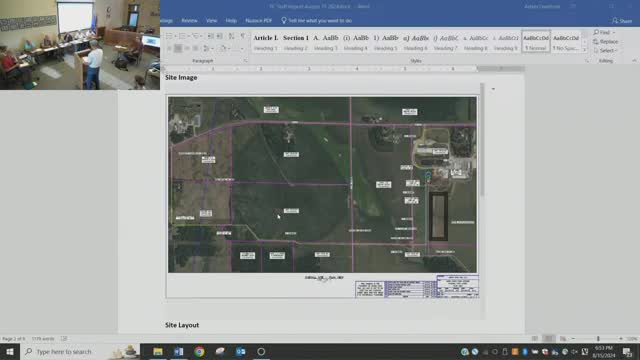Open Google Chrome from taskbar
Image resolution: width=640 pixels, height=360 pixels.
click(199, 351)
